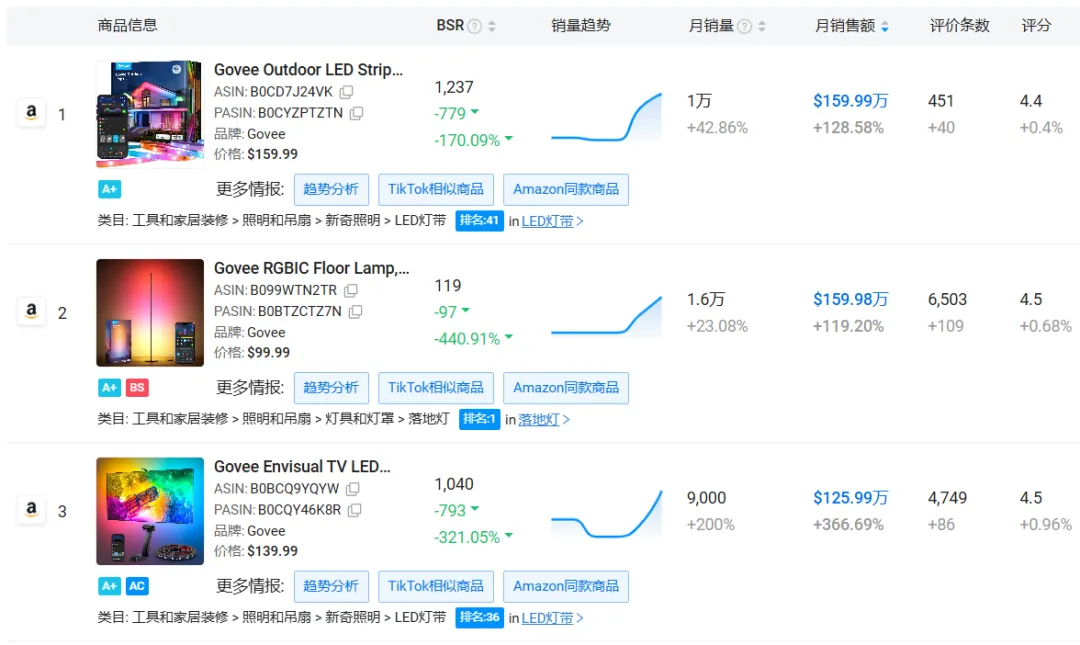Open Govee RGBIC Floor Lamp product title
Screen dimensions: 1080x645
coord(311,268)
